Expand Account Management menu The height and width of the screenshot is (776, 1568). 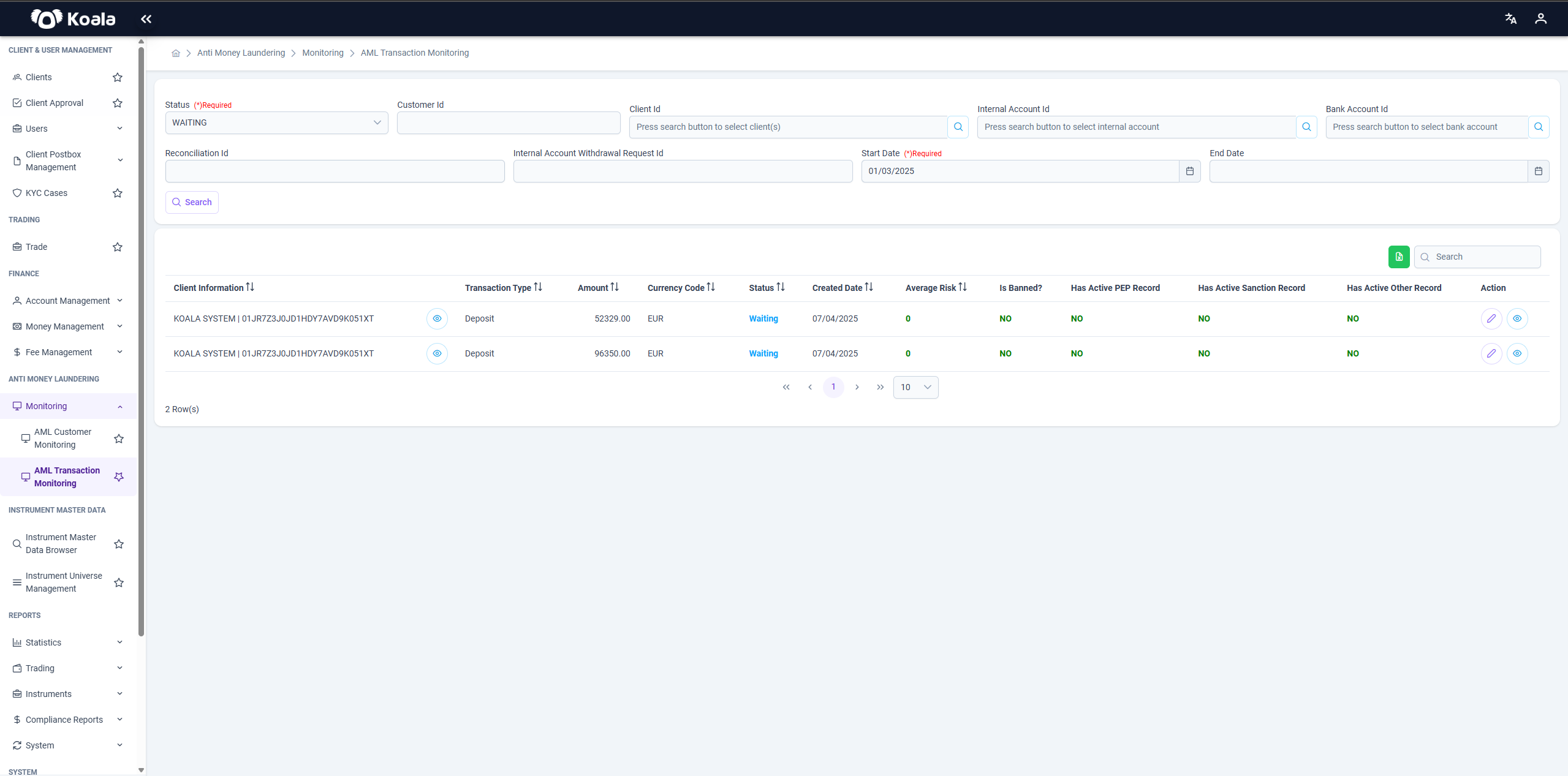coord(67,301)
